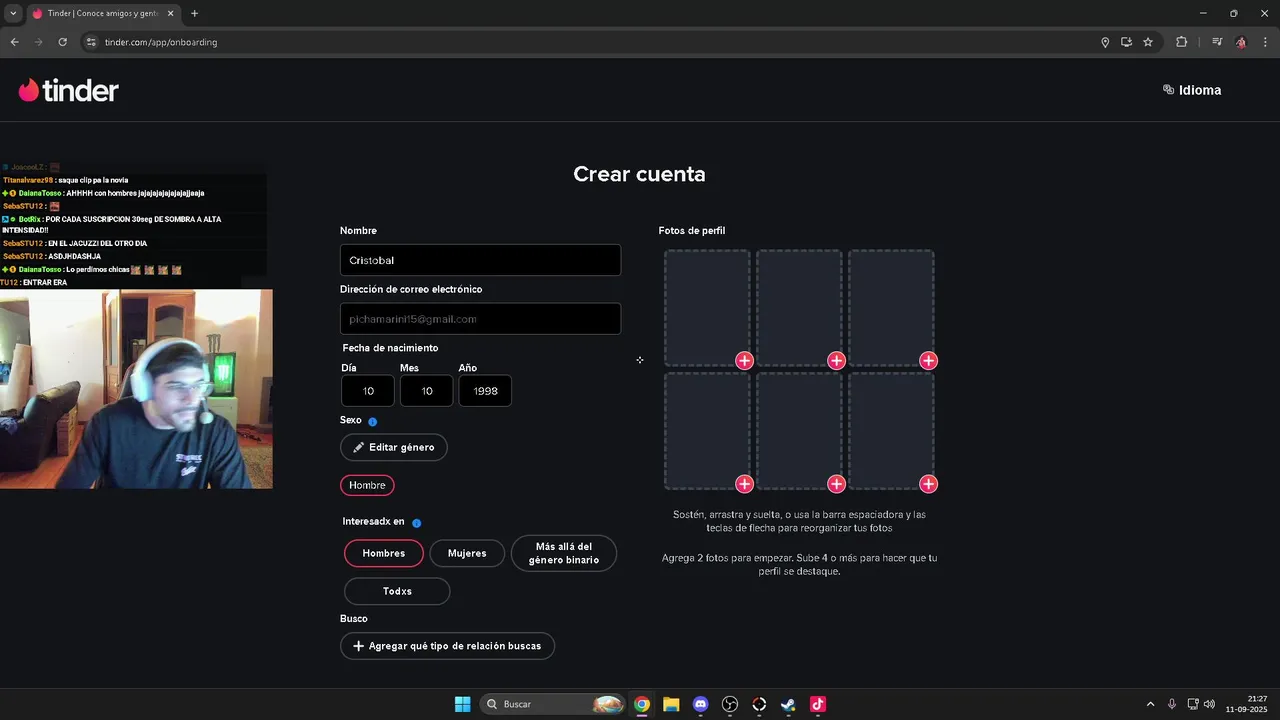Select Todxs as interest
This screenshot has width=1280, height=720.
397,591
